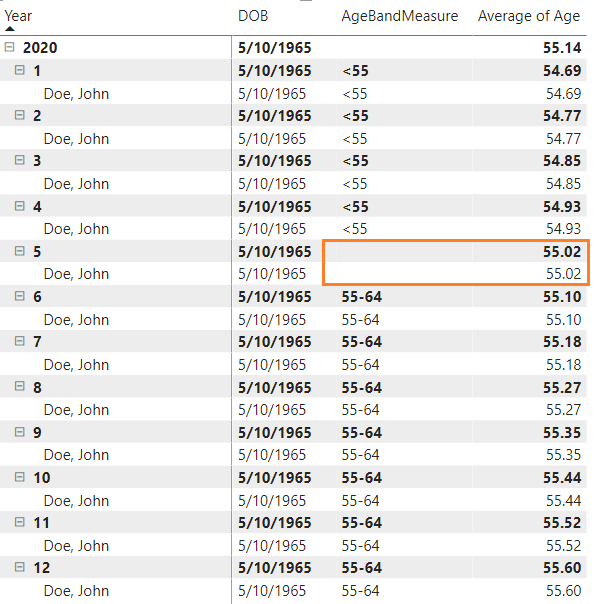
Task: Collapse month 10 row
Action: point(20,477)
